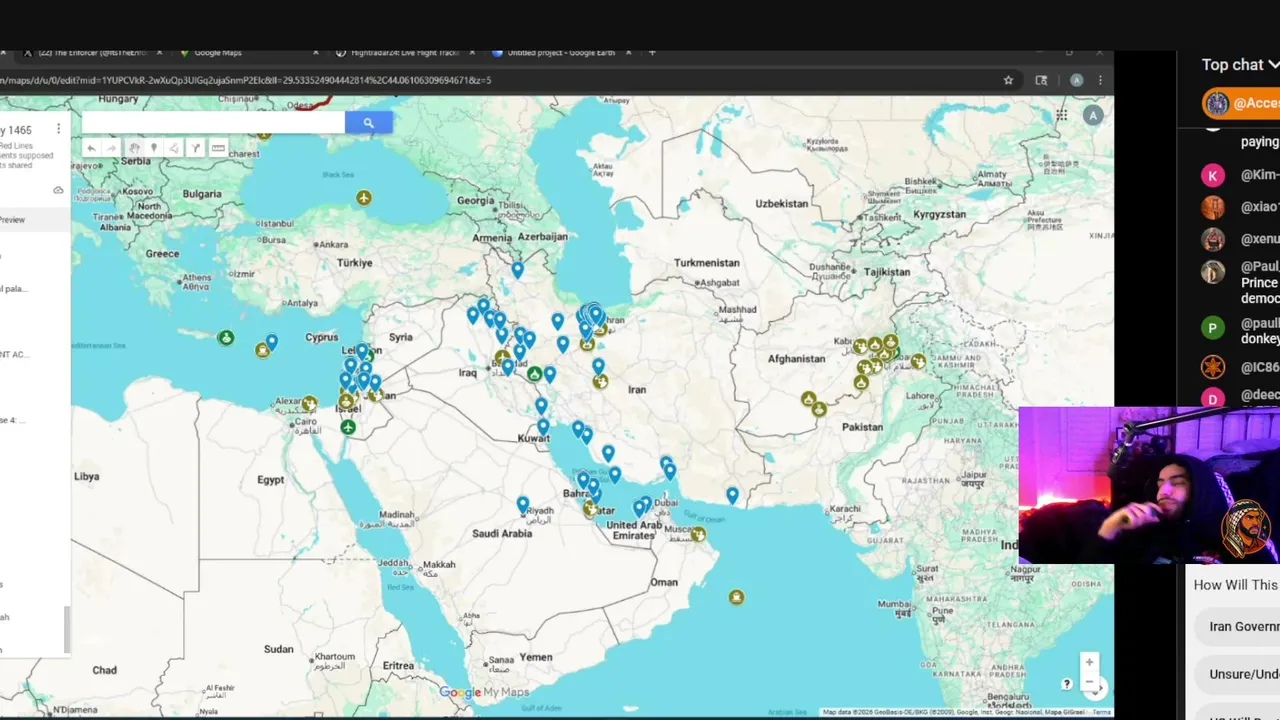
Task: Select the Add marker tool
Action: (154, 148)
